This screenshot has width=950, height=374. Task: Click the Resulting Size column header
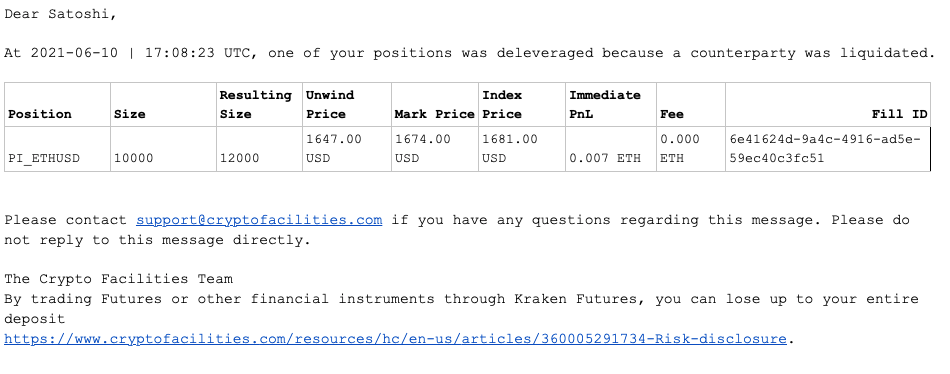(256, 105)
